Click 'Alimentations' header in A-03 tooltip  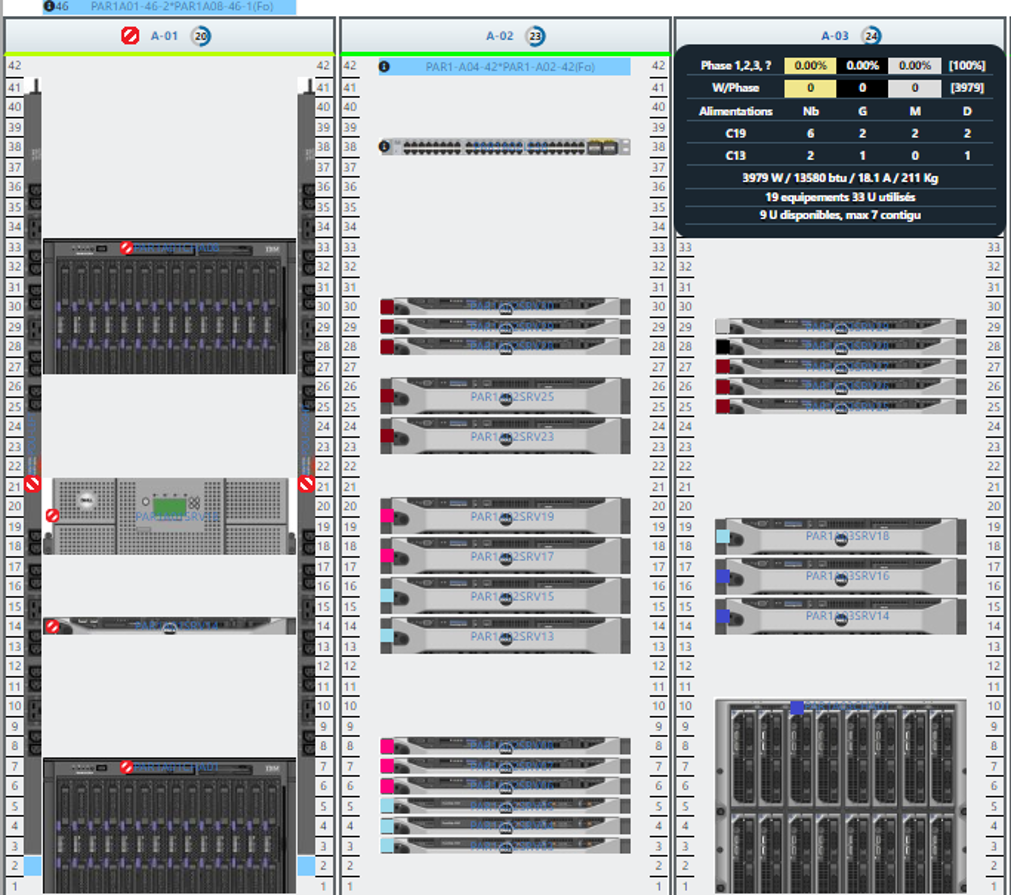736,111
